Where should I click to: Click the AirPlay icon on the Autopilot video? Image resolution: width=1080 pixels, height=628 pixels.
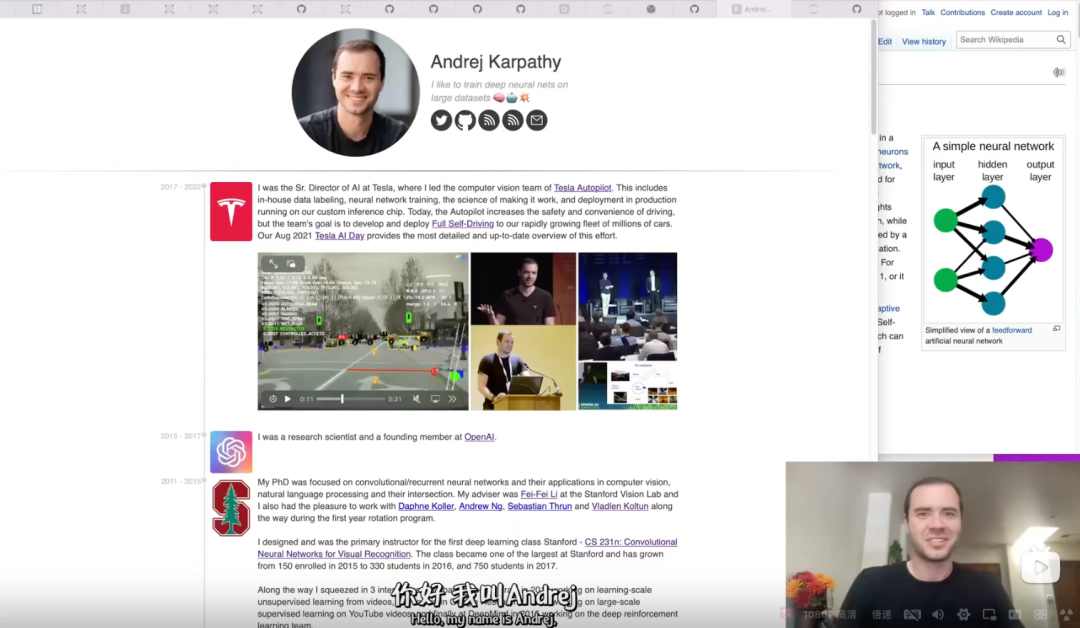point(435,399)
